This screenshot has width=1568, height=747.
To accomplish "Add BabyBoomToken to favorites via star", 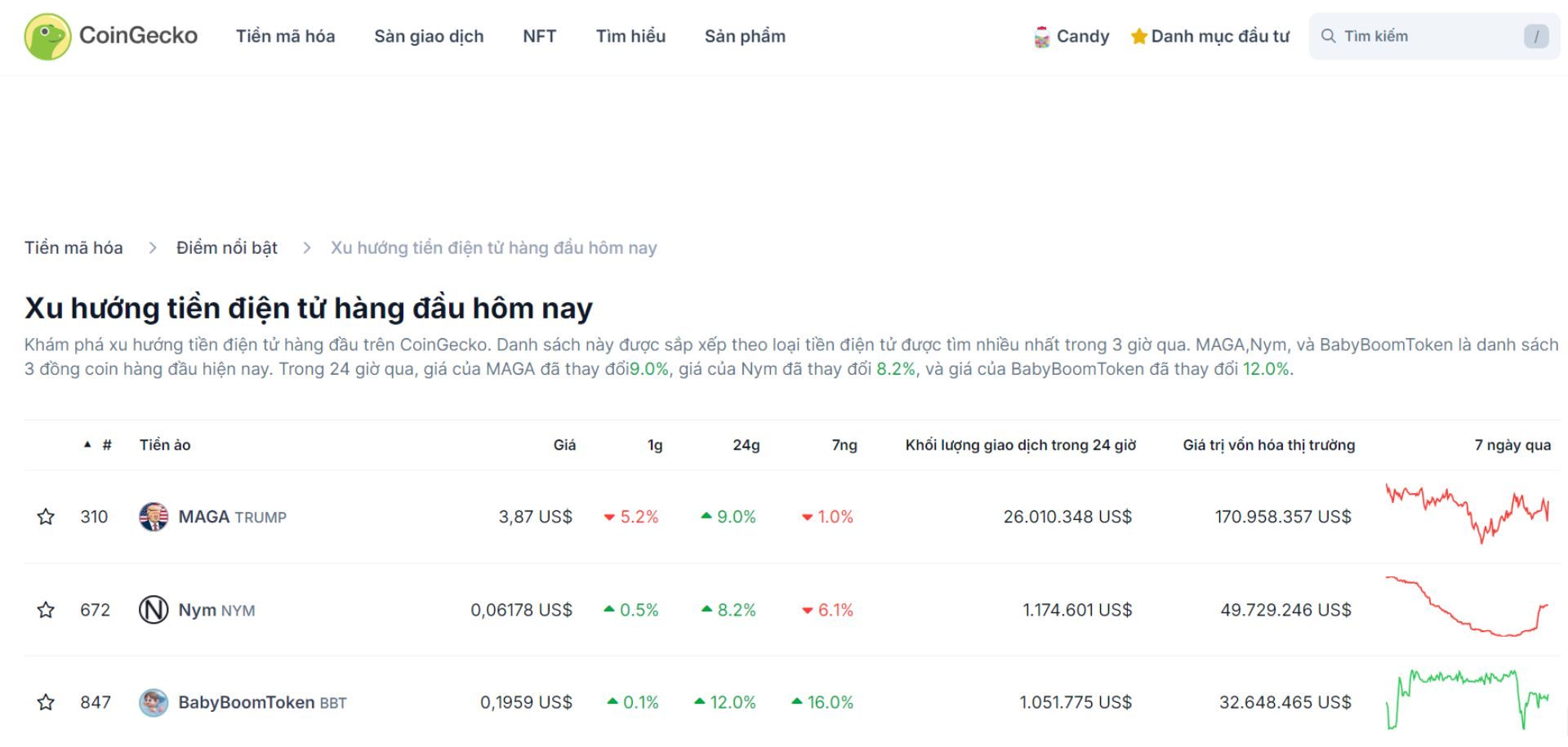I will tap(47, 701).
